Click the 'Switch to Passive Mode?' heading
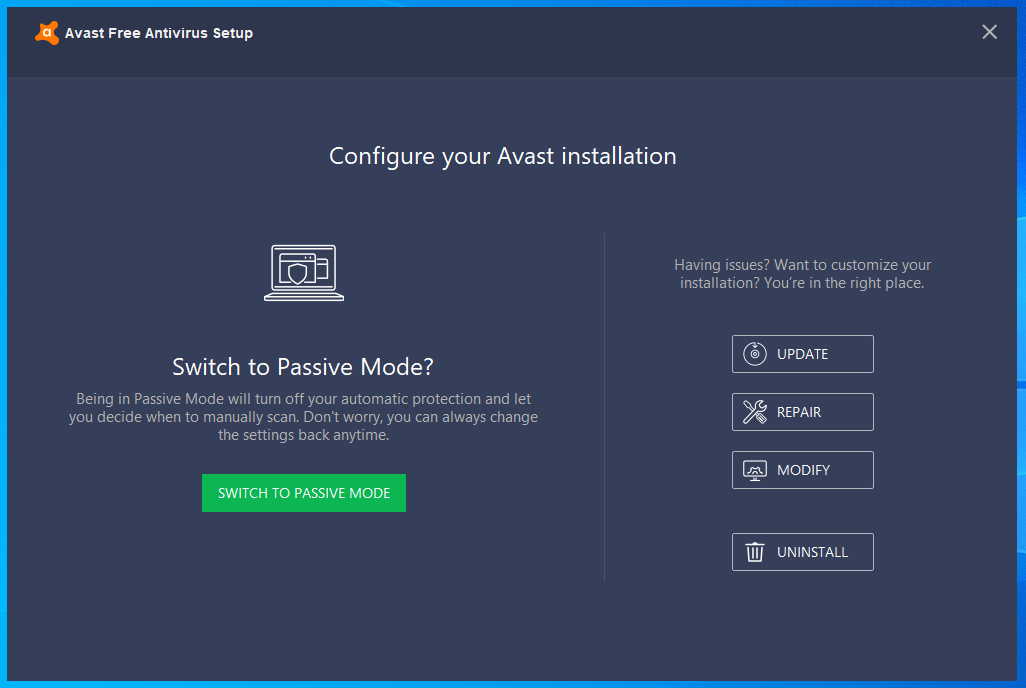 click(303, 366)
